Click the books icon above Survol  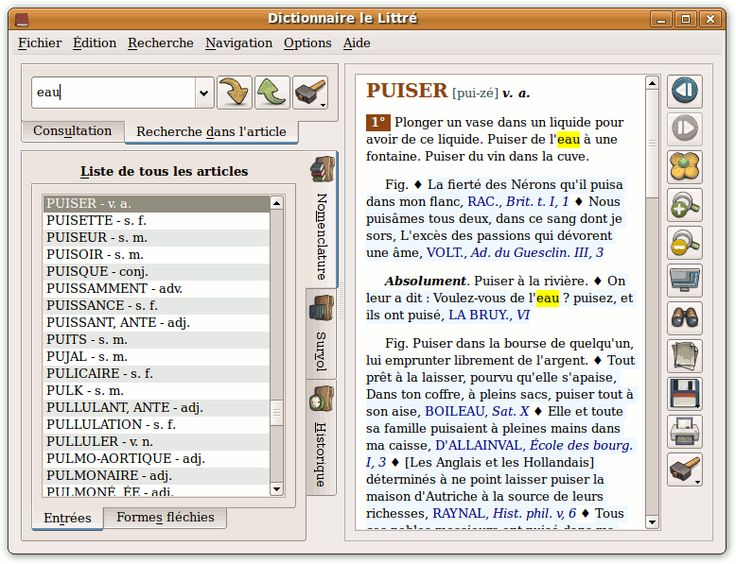(322, 308)
